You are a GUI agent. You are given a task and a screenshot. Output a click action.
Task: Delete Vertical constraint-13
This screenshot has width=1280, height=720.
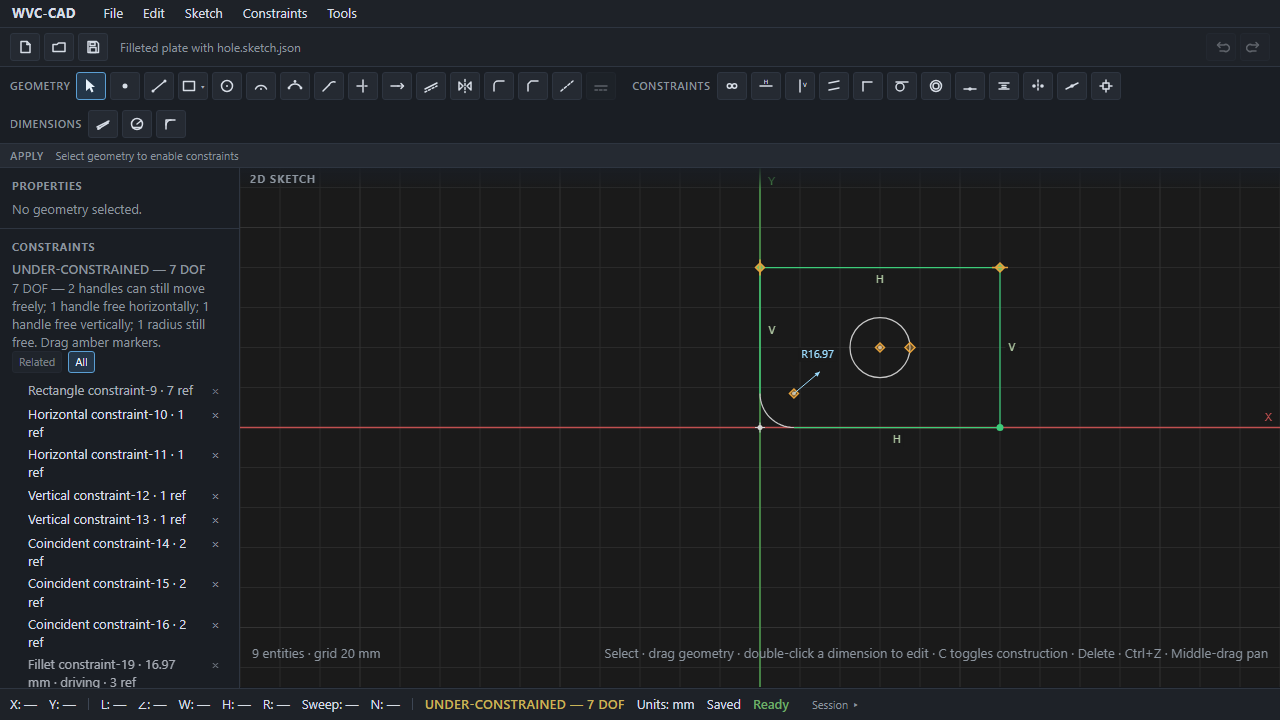(215, 520)
